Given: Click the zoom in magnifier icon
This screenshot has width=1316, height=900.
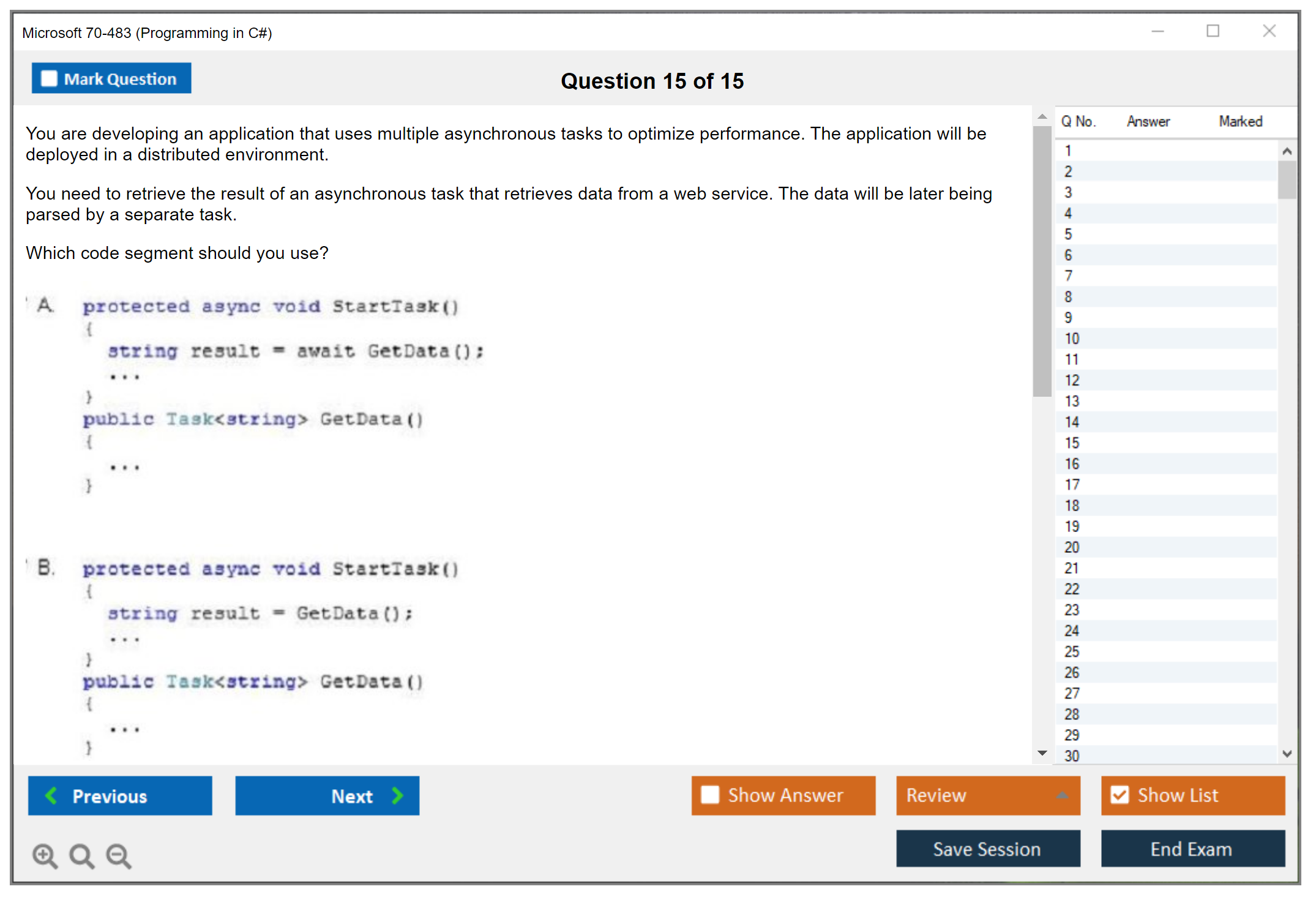Looking at the screenshot, I should (x=45, y=855).
